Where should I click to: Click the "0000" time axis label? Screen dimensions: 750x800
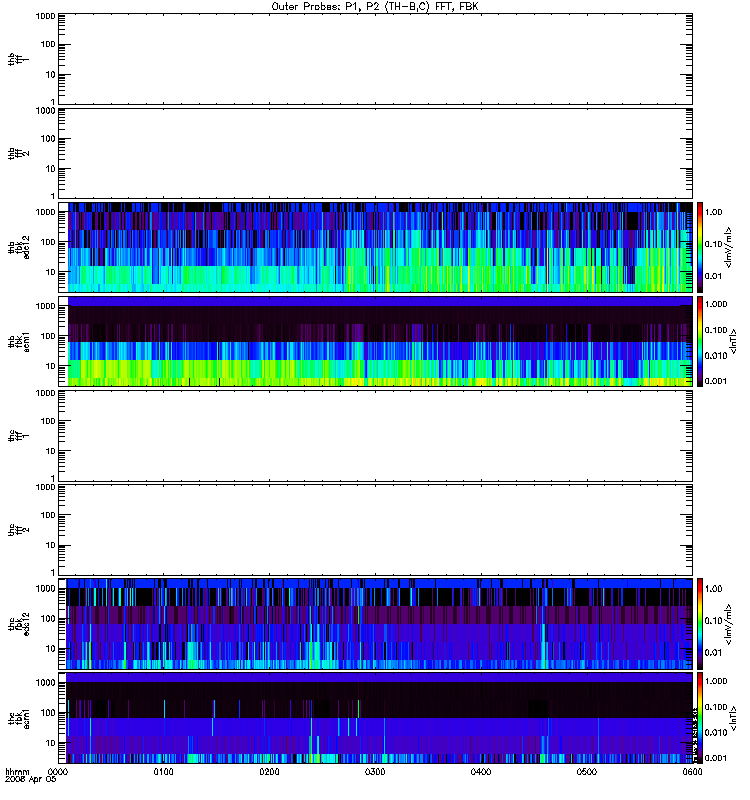coord(58,772)
